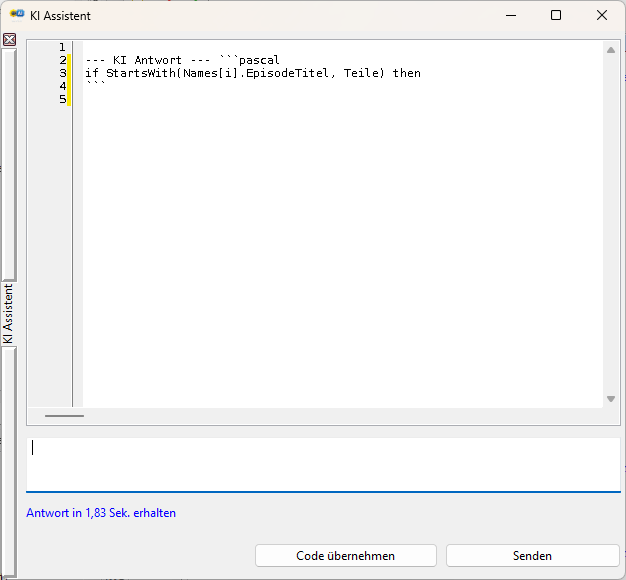Image resolution: width=626 pixels, height=580 pixels.
Task: Close the KI Assistent window
Action: coord(602,16)
